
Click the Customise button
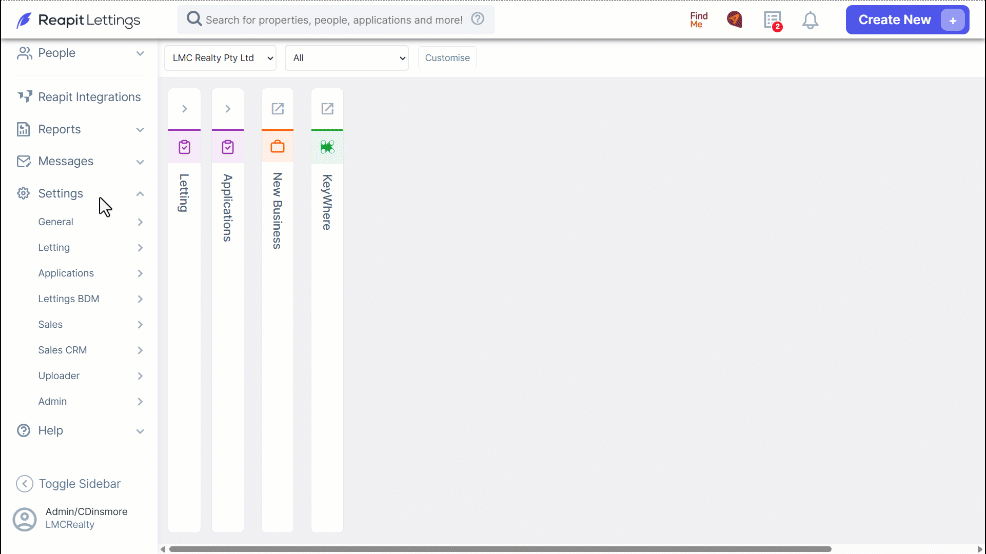(x=447, y=58)
